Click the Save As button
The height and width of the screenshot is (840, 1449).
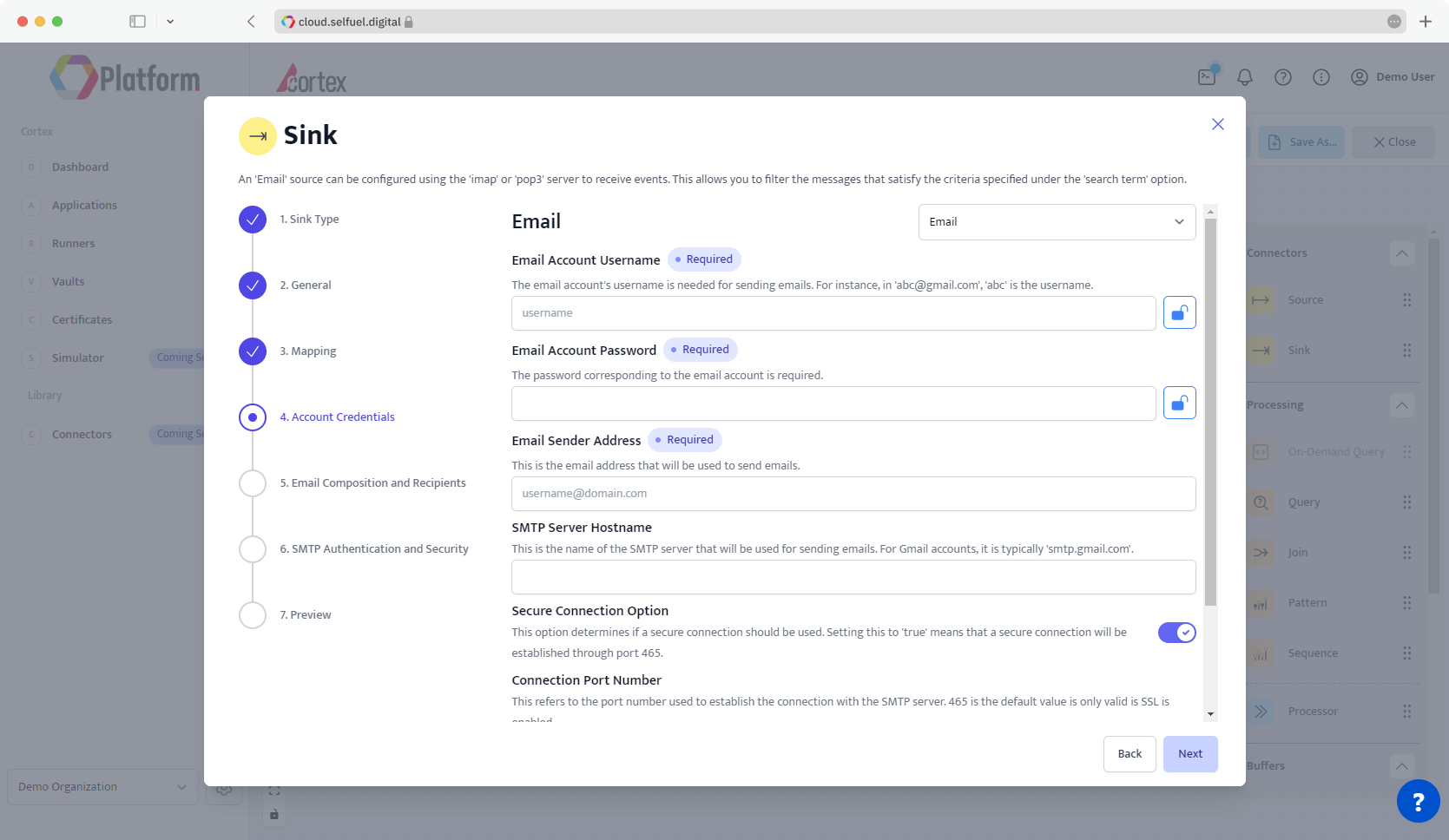click(x=1301, y=142)
